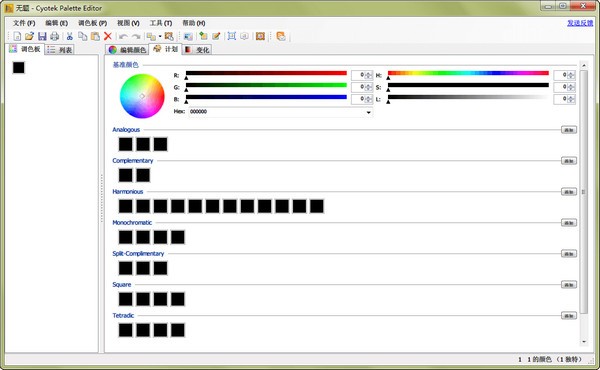Click the center of the color wheel
This screenshot has height=370, width=600.
click(142, 96)
